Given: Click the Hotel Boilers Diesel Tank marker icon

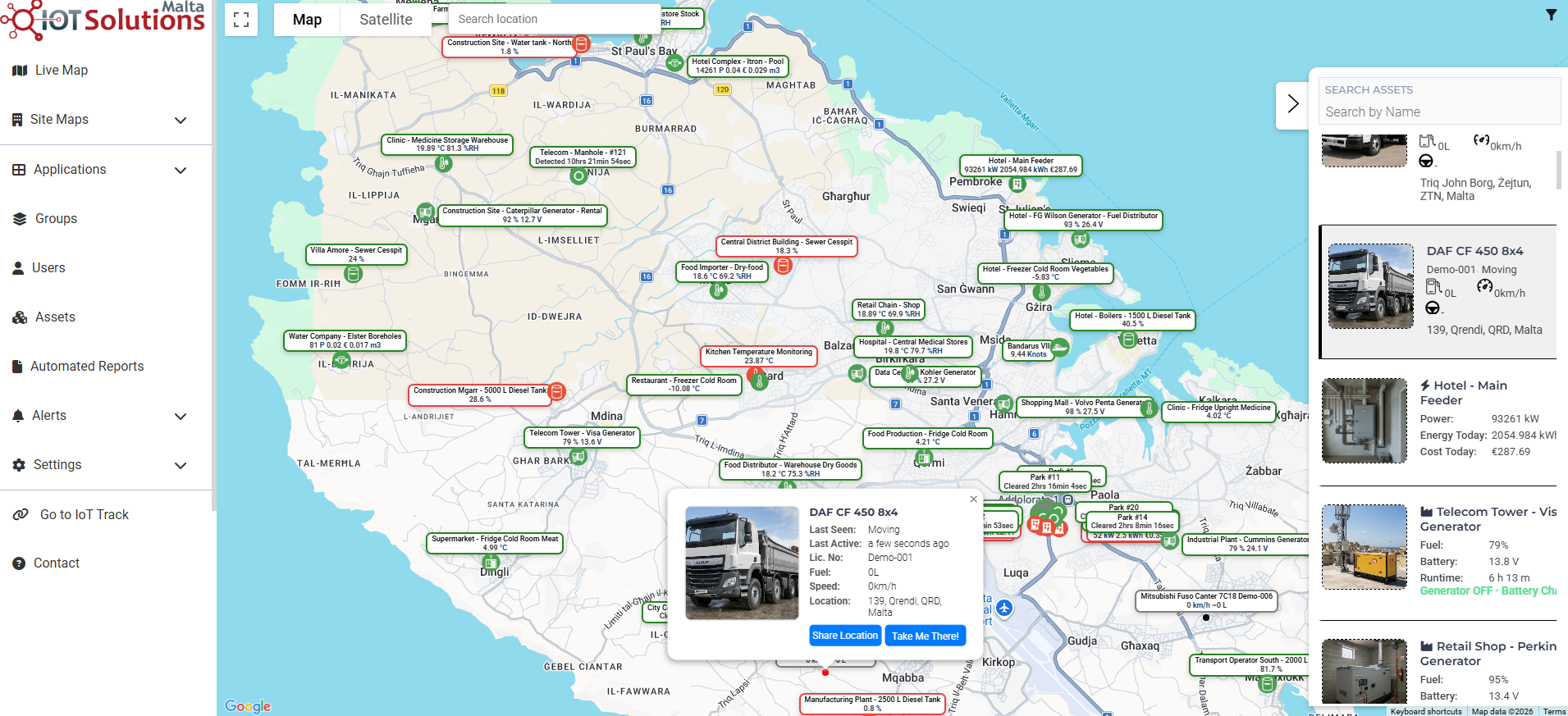Looking at the screenshot, I should click(x=1129, y=339).
